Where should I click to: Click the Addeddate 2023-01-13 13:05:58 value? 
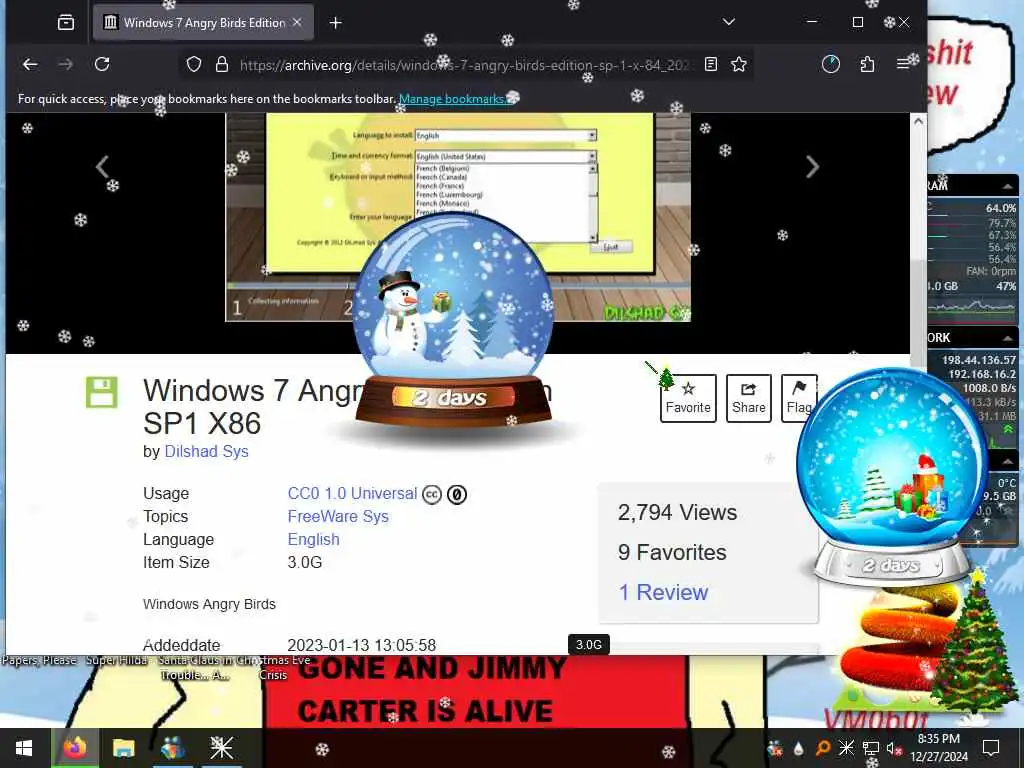361,645
